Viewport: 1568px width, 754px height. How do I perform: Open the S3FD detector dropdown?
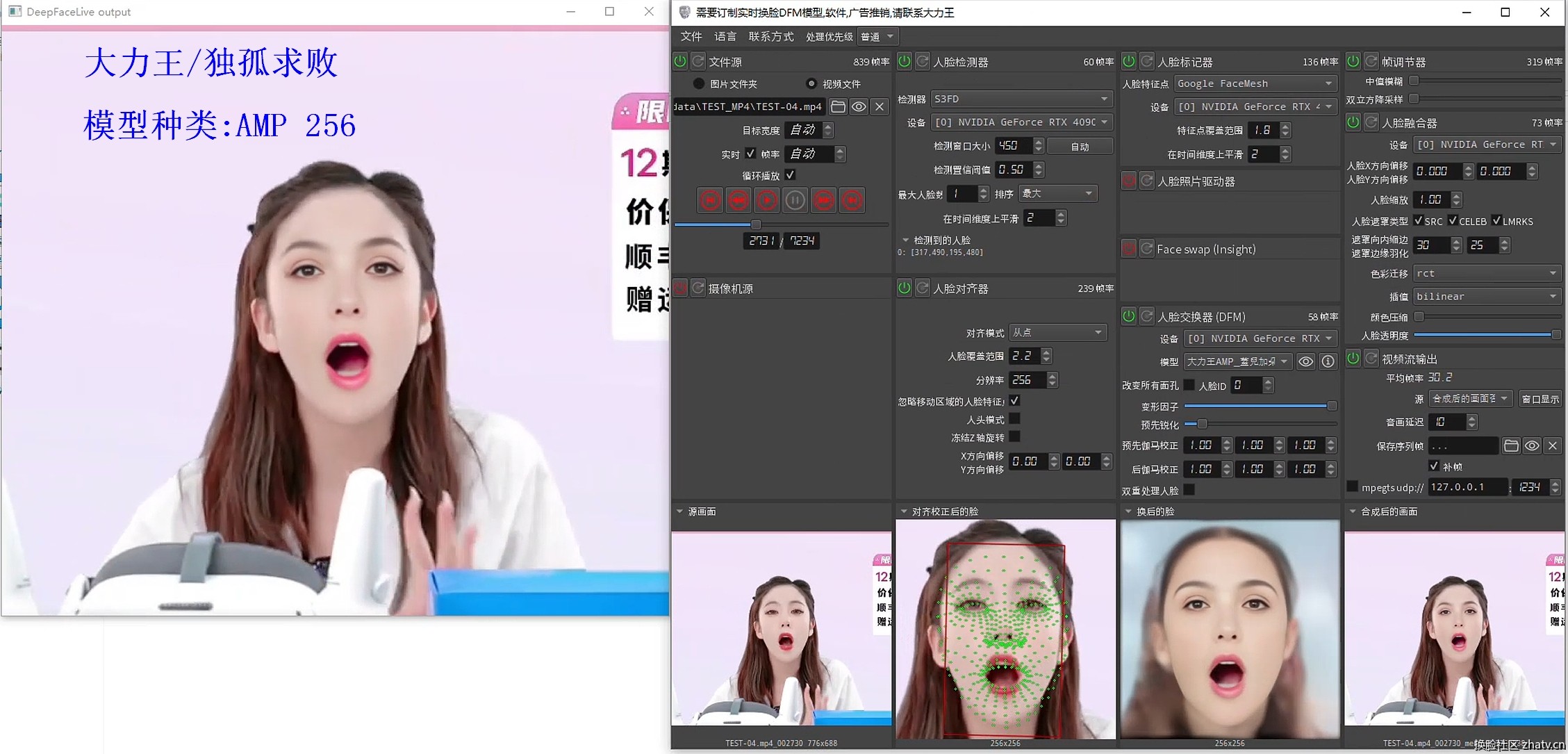coord(1021,99)
